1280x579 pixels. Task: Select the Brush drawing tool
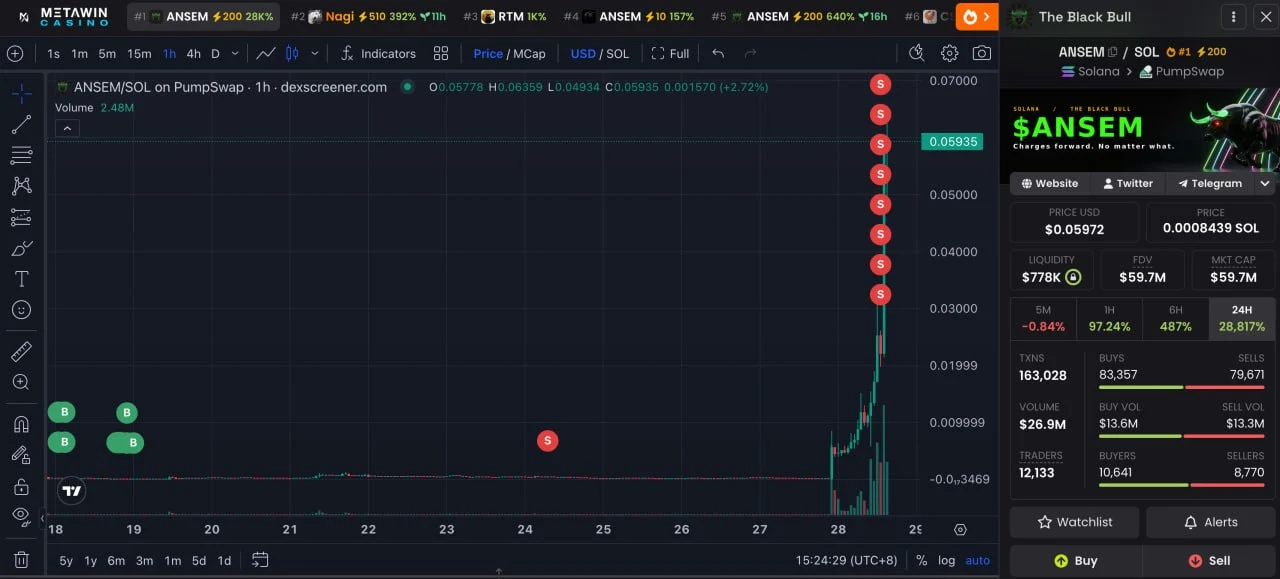[21, 248]
